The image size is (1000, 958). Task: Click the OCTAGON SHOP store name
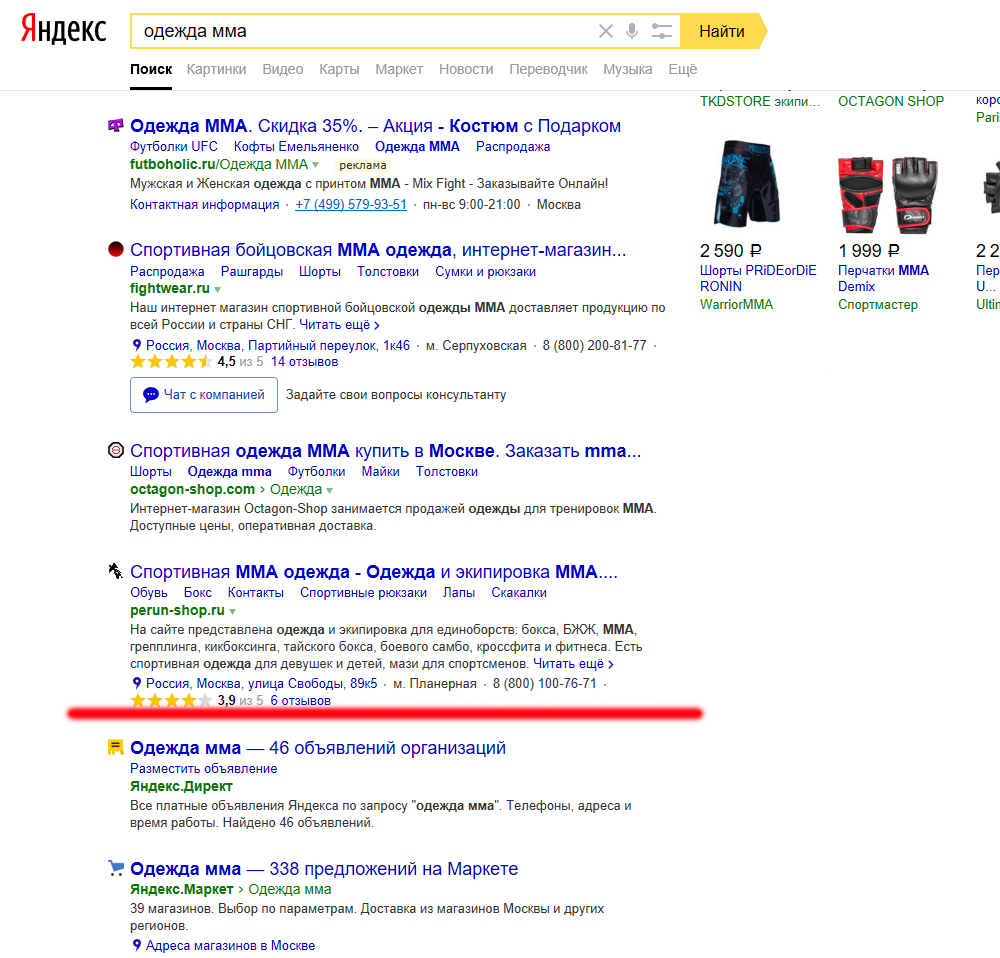[x=891, y=101]
